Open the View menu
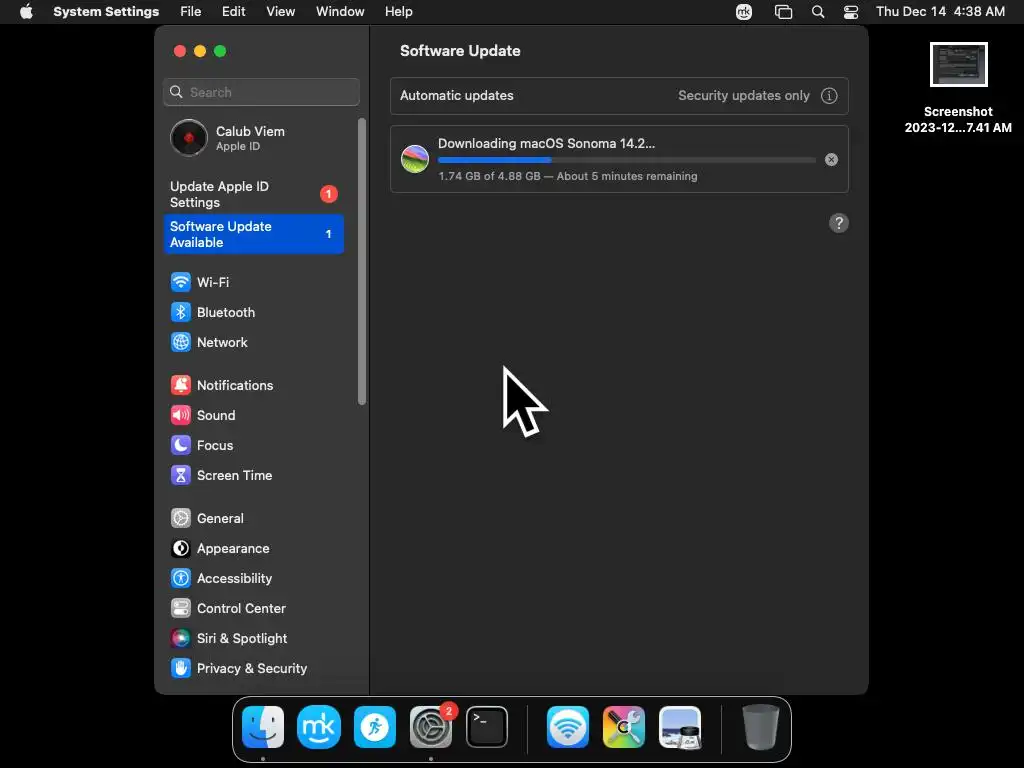1024x768 pixels. pyautogui.click(x=281, y=12)
